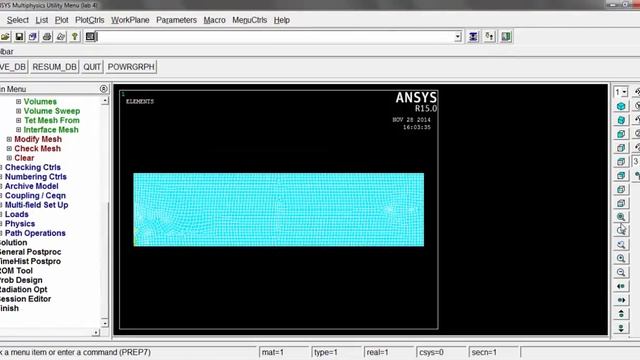
Task: Open the Report Generator toolbar icon
Action: (x=60, y=37)
